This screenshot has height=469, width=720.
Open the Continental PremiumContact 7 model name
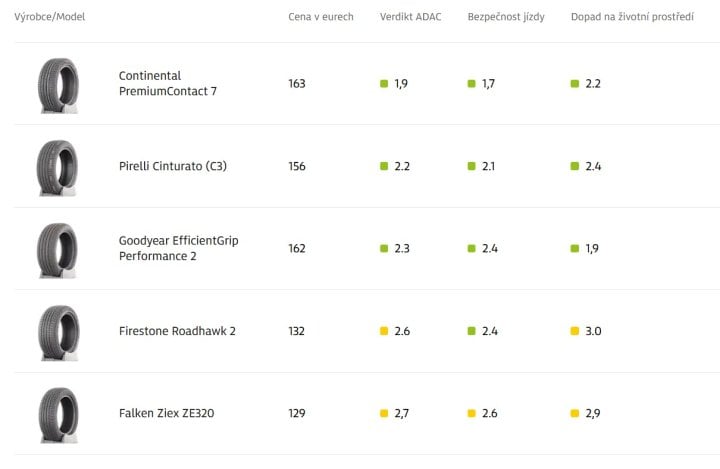168,84
